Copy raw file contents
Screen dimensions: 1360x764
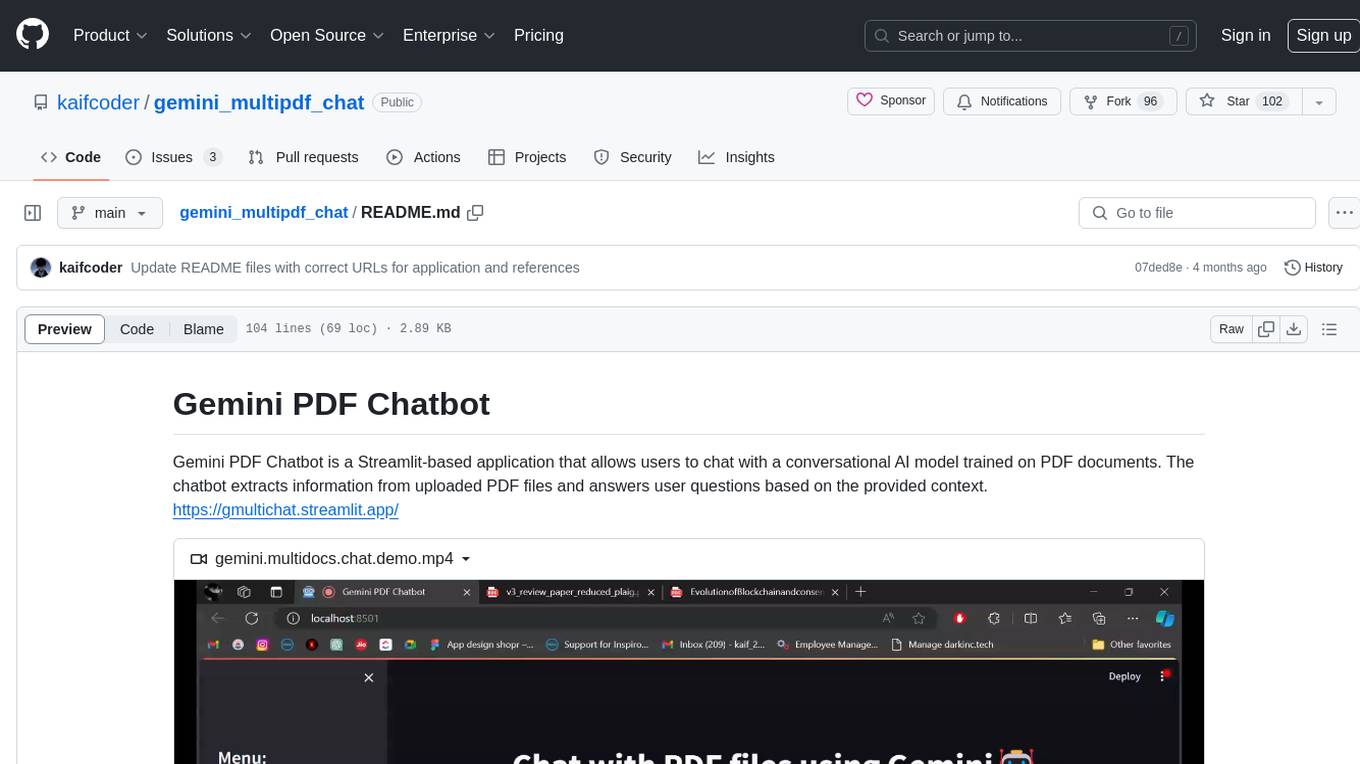[1266, 329]
